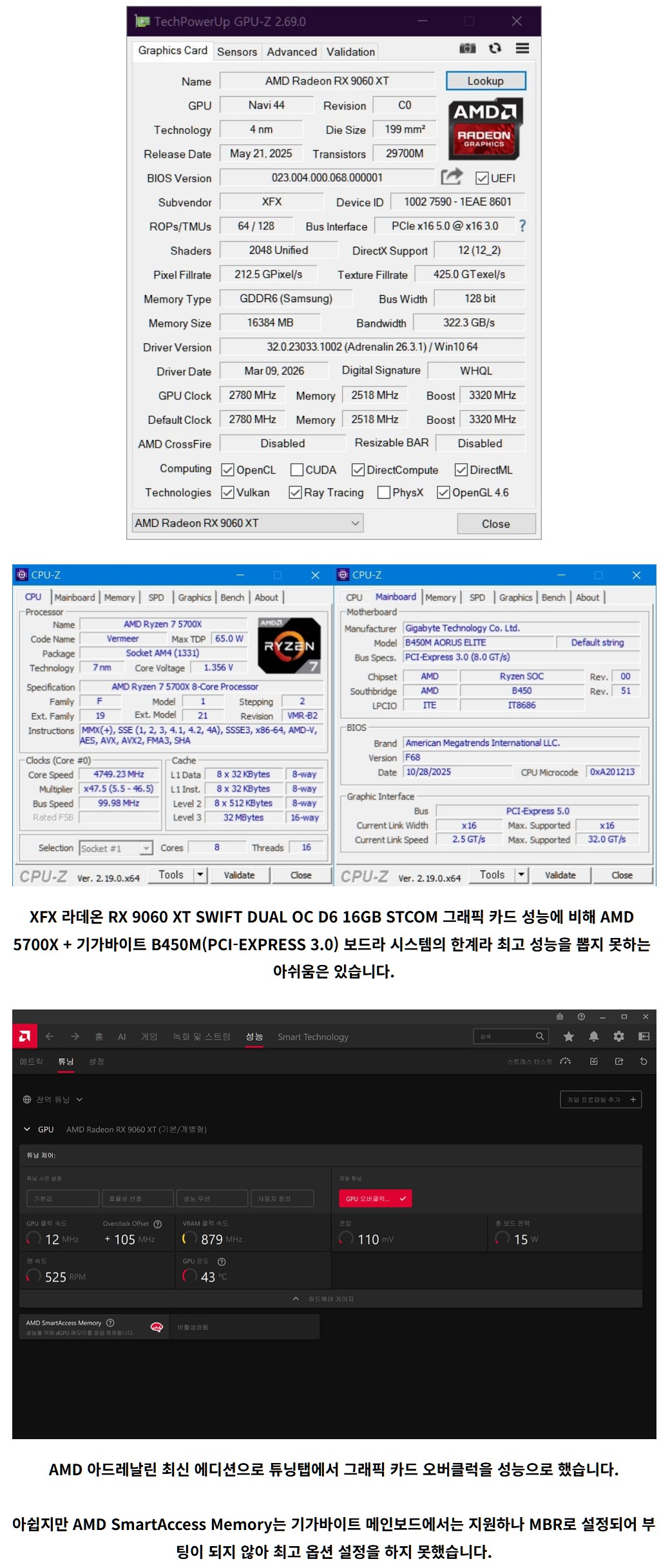Image resolution: width=670 pixels, height=1568 pixels.
Task: Switch to the Sensors tab in GPU-Z
Action: pos(236,52)
